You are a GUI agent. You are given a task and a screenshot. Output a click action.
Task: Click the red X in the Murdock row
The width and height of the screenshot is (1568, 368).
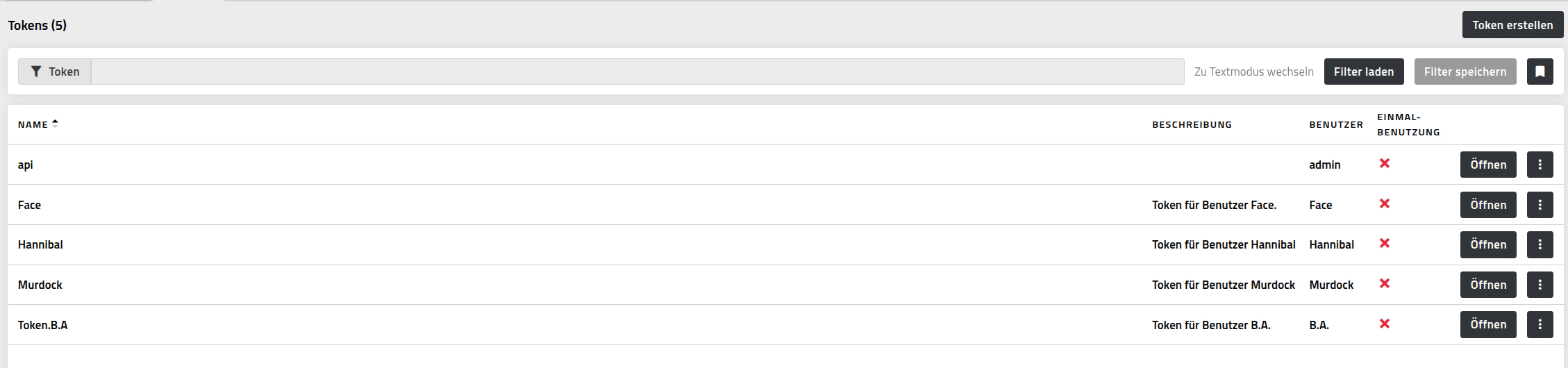pyautogui.click(x=1384, y=283)
